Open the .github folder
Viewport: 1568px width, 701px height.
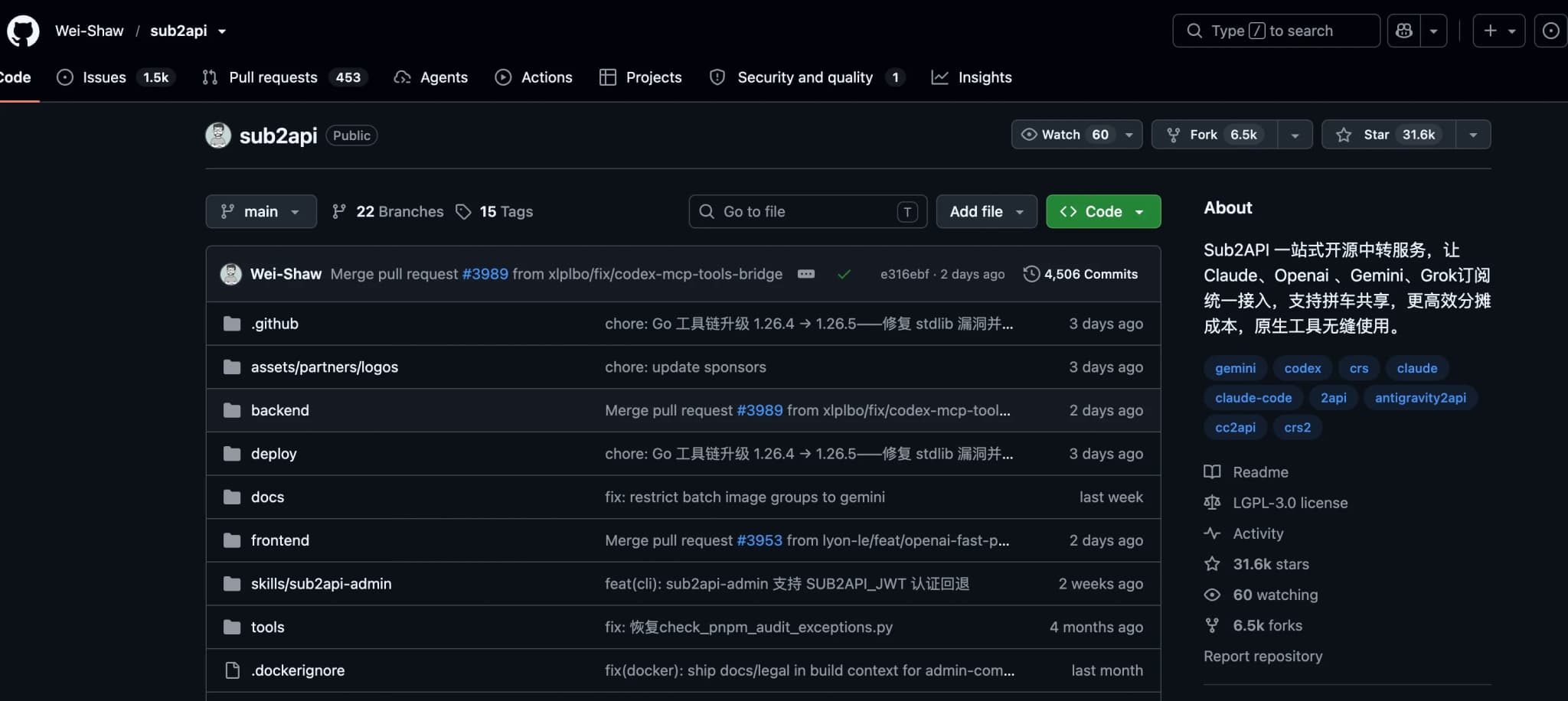pos(275,324)
